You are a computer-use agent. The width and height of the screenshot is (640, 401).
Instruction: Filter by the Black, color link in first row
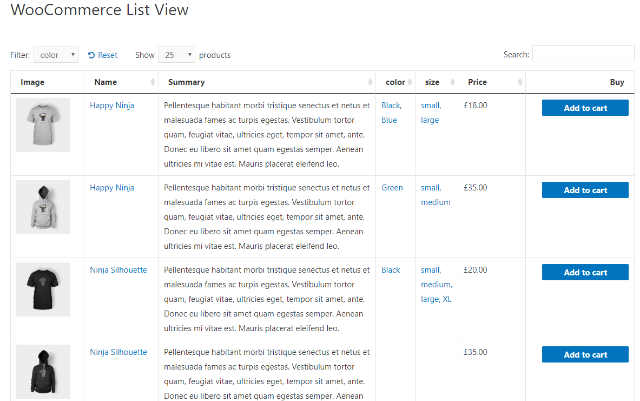click(391, 105)
